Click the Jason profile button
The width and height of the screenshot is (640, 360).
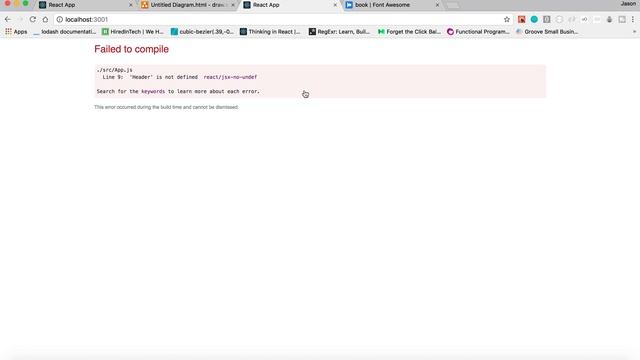point(629,4)
